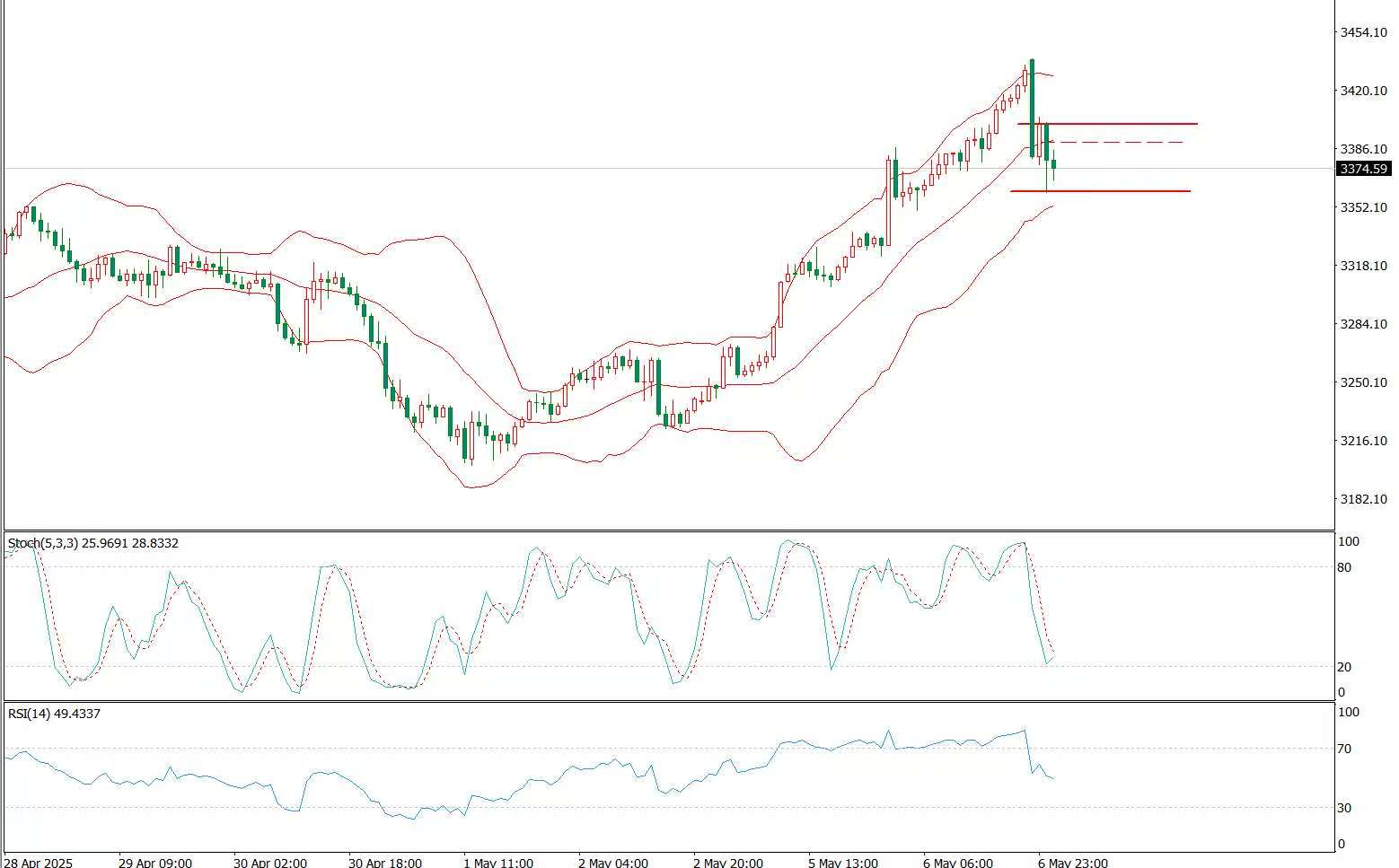Click the Stochastic 20 level label
The width and height of the screenshot is (1399, 868).
pyautogui.click(x=1344, y=667)
